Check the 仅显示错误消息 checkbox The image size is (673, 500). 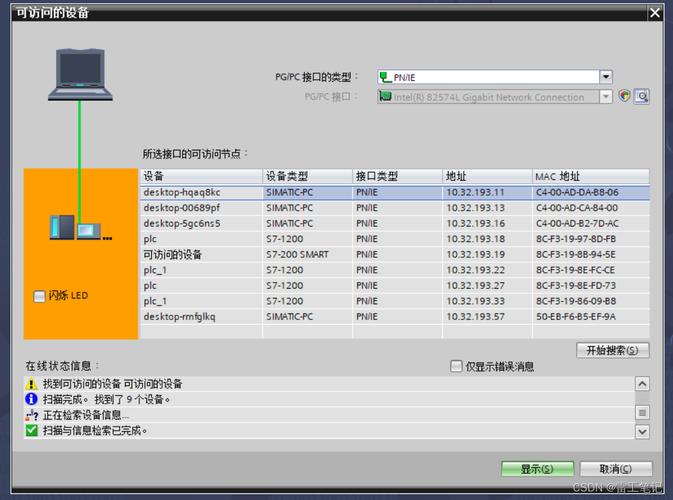click(456, 366)
